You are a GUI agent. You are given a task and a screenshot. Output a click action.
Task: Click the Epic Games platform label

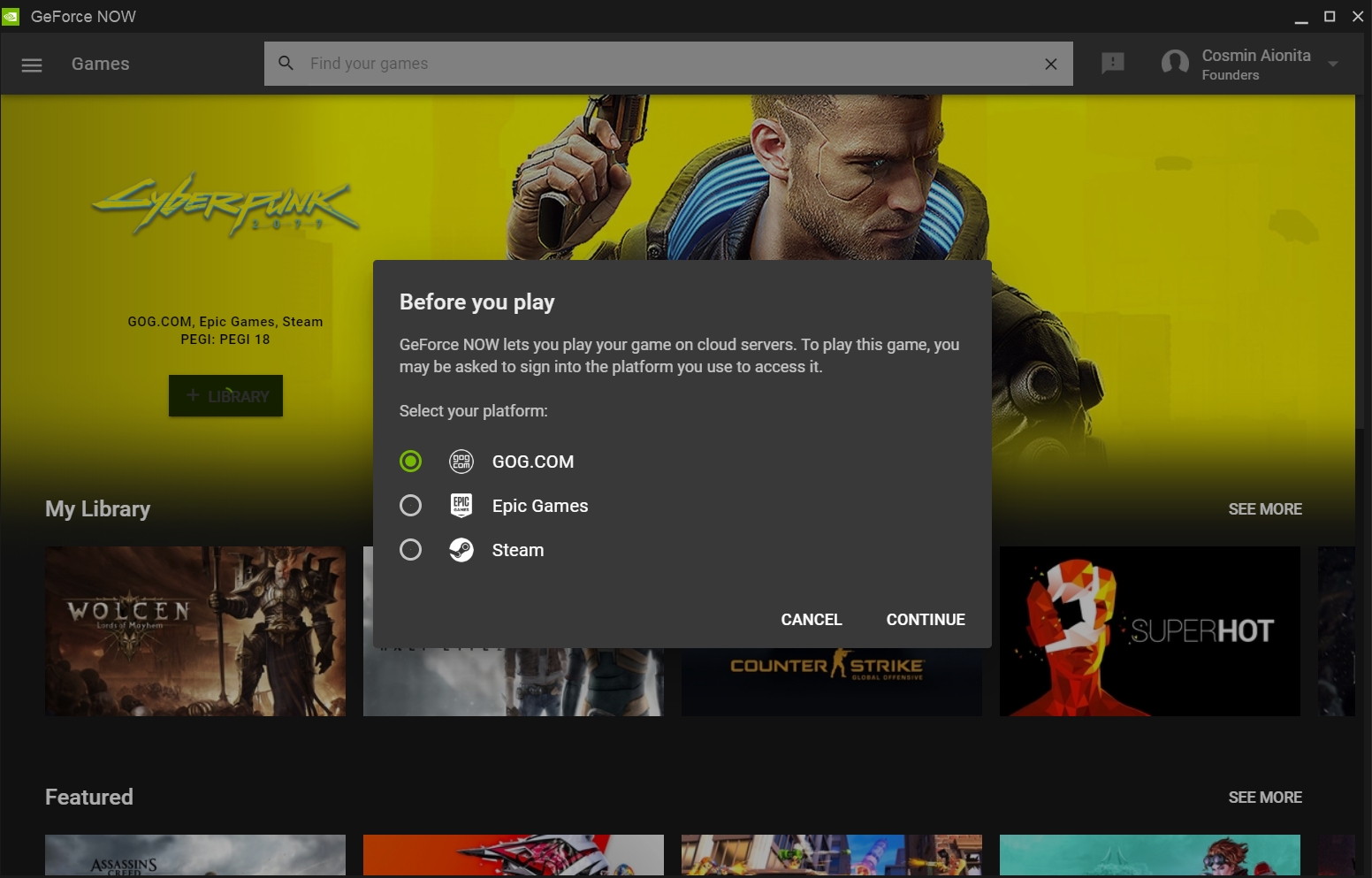[x=540, y=506]
